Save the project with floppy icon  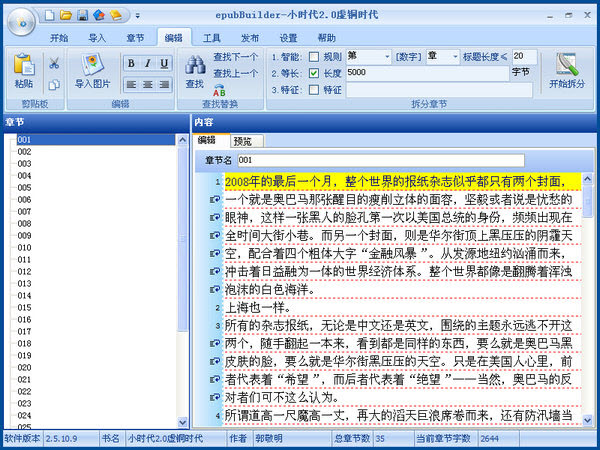pyautogui.click(x=82, y=15)
